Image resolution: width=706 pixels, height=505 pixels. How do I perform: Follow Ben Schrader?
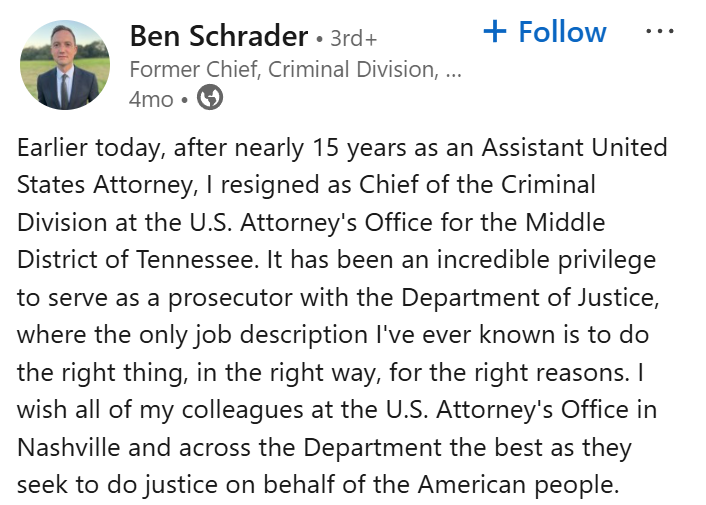coord(561,32)
